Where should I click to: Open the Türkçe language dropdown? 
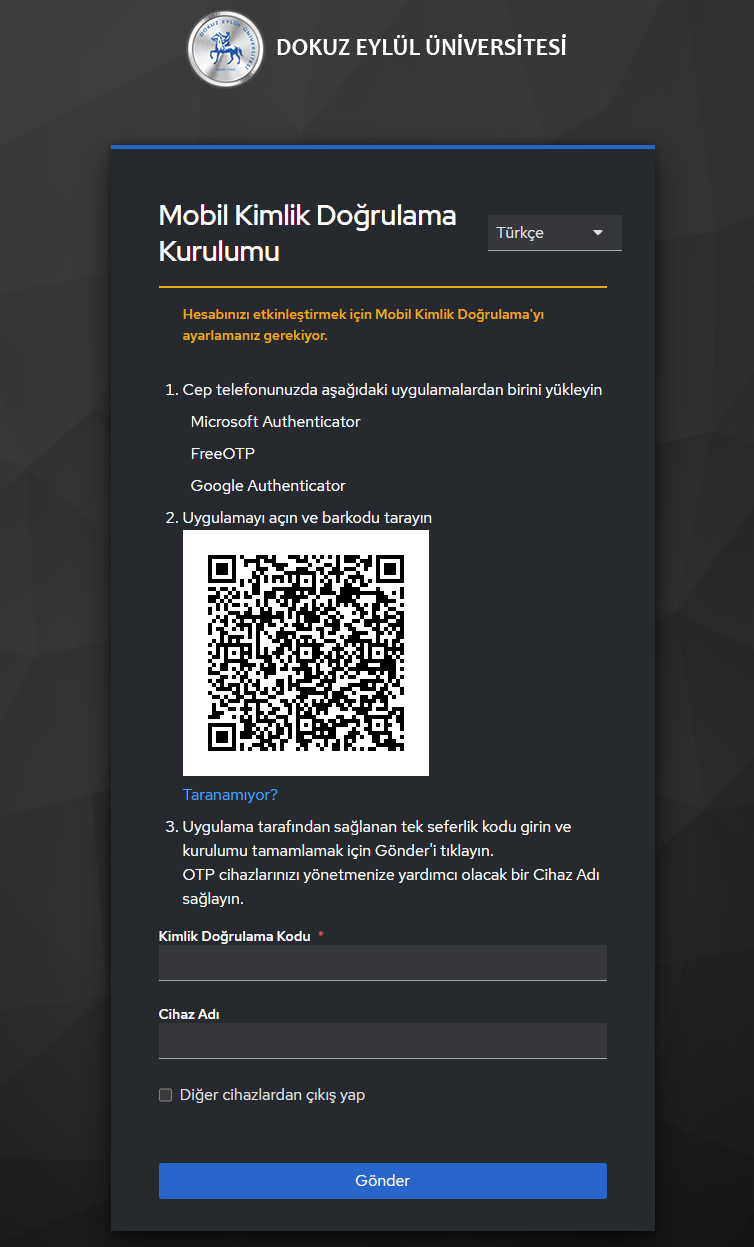(555, 233)
